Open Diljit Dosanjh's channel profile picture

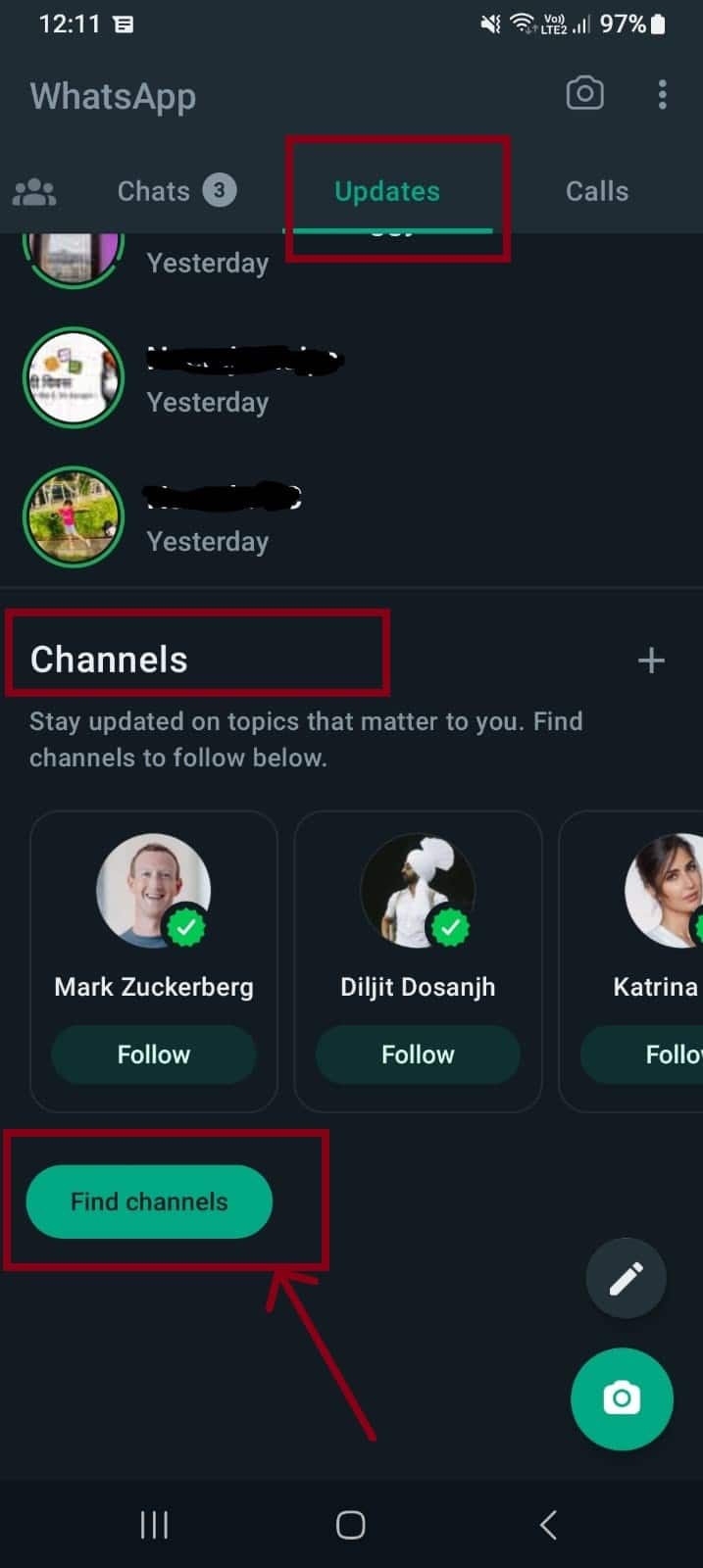[418, 890]
